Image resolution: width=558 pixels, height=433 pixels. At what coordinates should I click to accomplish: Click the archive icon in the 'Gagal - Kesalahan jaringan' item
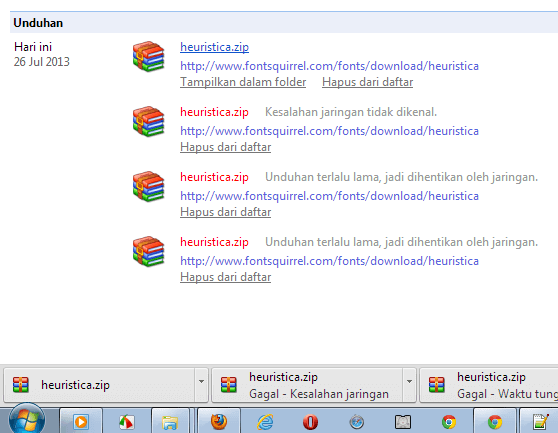coord(229,385)
